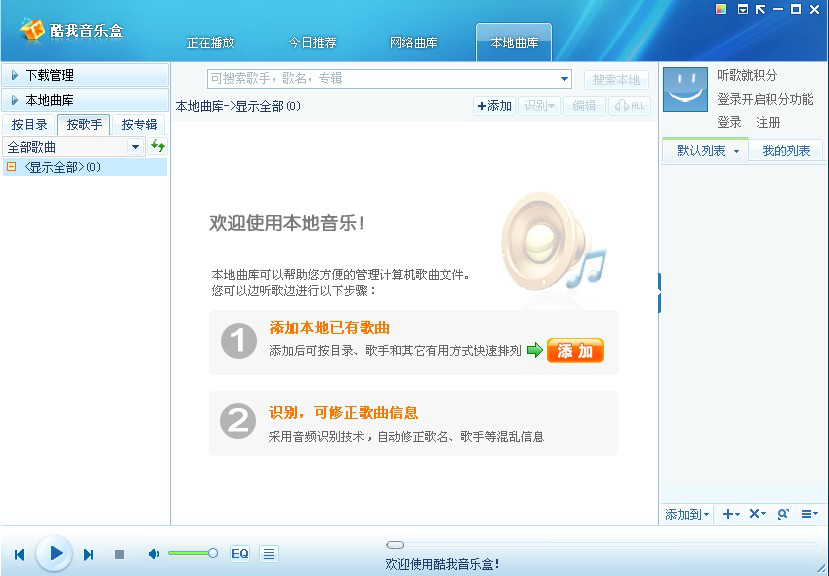Open the main menu dropdown icon in title bar
Image resolution: width=829 pixels, height=576 pixels.
(743, 9)
